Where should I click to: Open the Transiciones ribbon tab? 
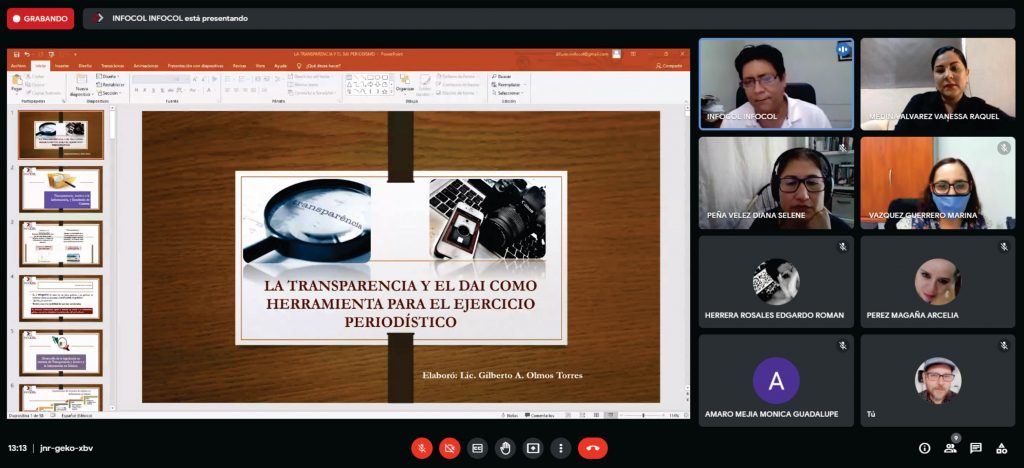[112, 65]
